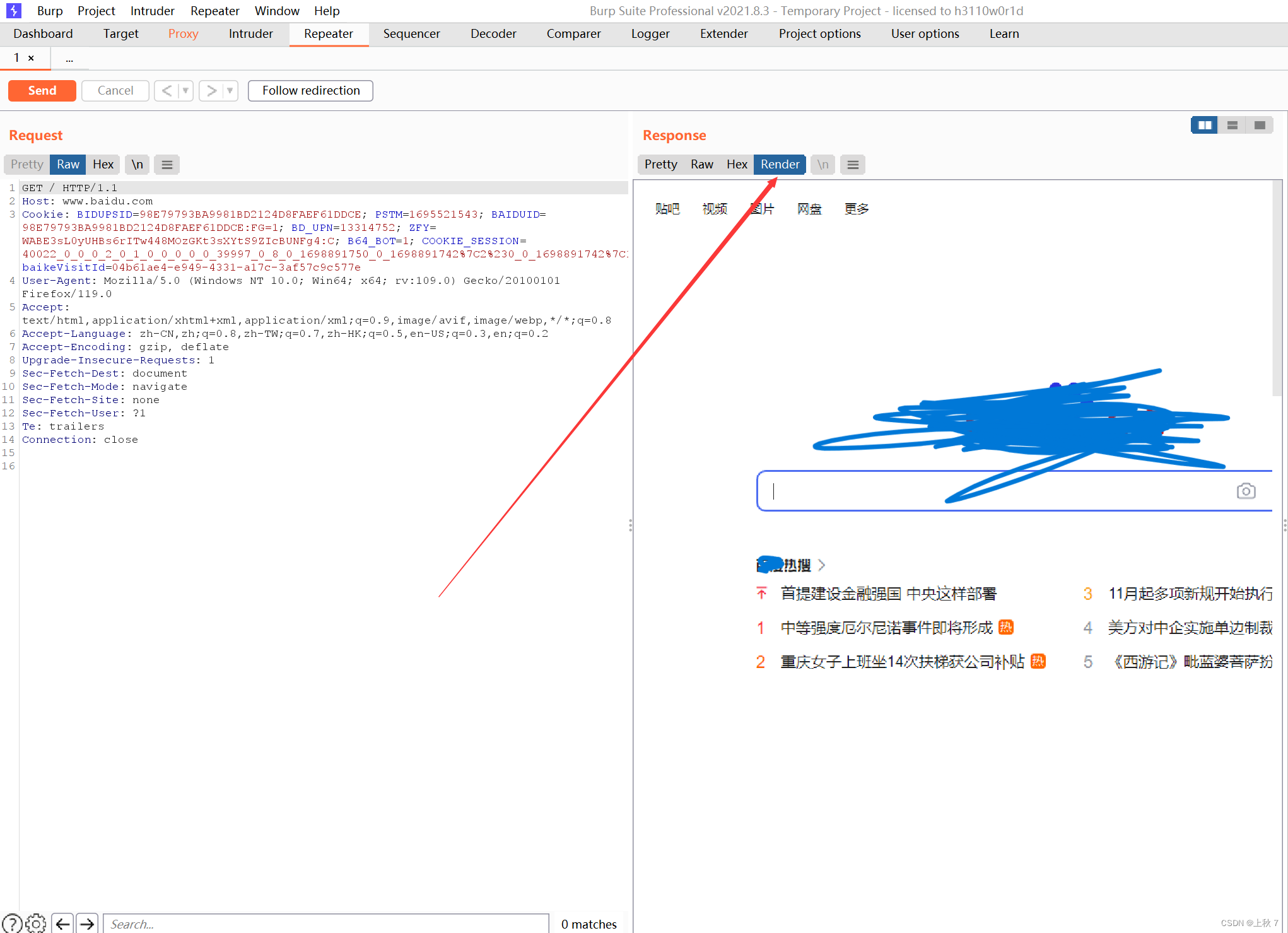Select Hex view in Response pane
Screen dimensions: 1288x933
[x=736, y=165]
